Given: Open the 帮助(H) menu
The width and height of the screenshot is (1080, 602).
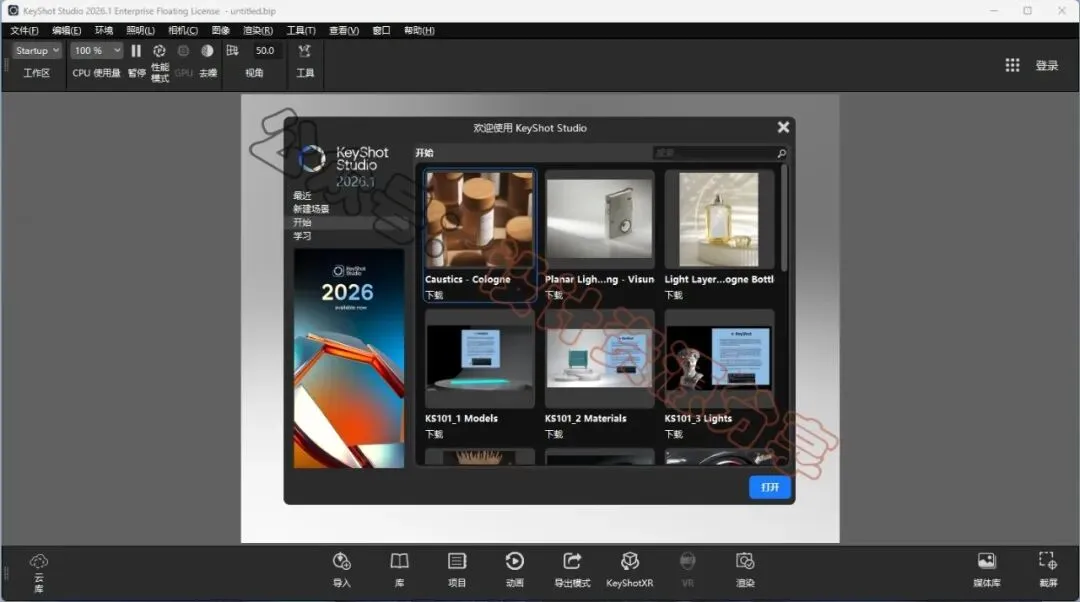Looking at the screenshot, I should pos(419,30).
